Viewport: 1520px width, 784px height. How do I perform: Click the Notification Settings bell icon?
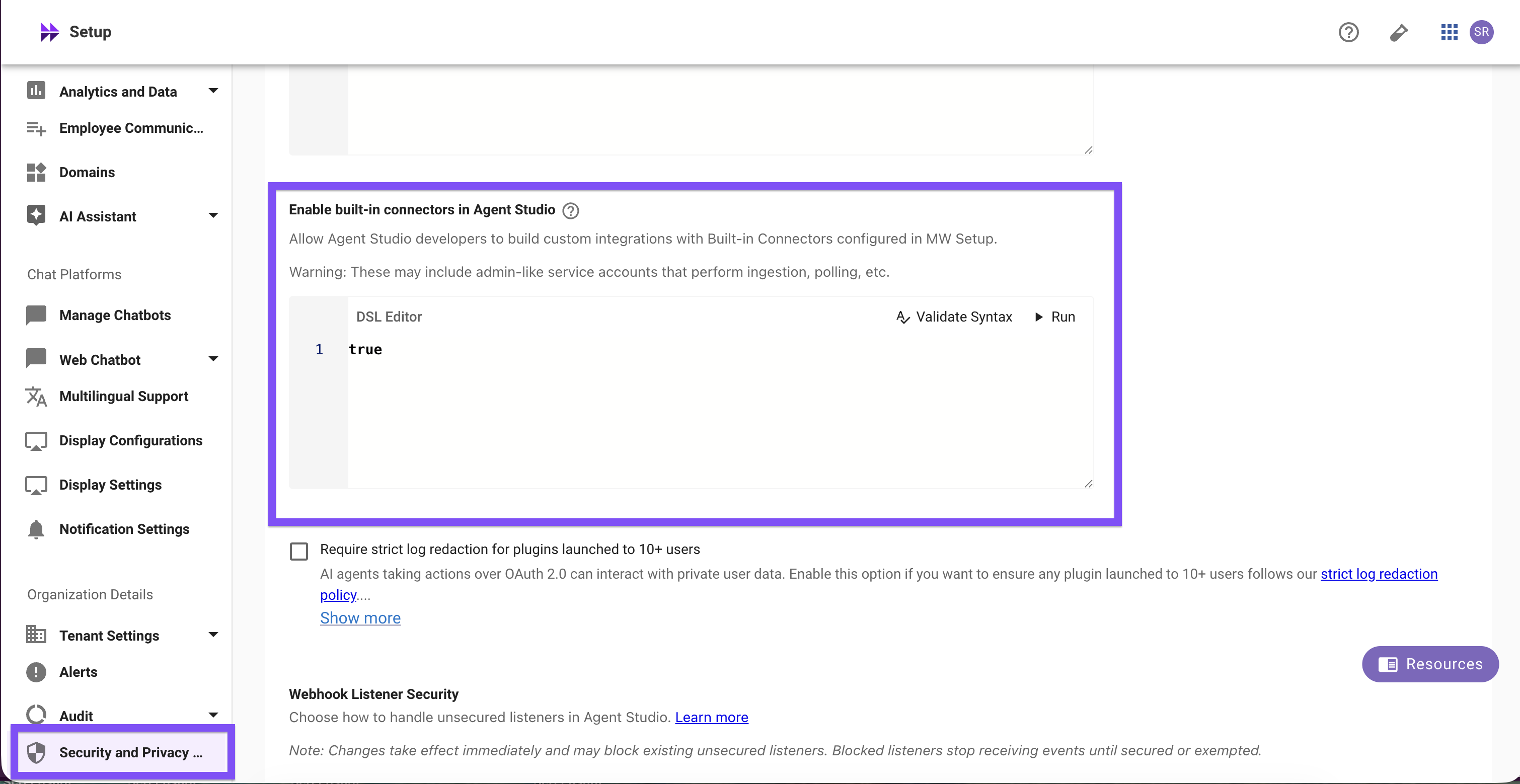36,529
